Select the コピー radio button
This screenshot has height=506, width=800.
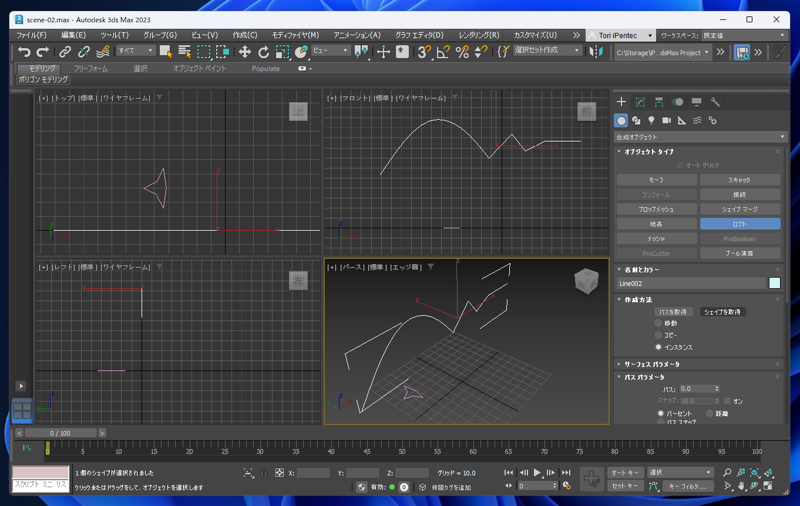(659, 335)
